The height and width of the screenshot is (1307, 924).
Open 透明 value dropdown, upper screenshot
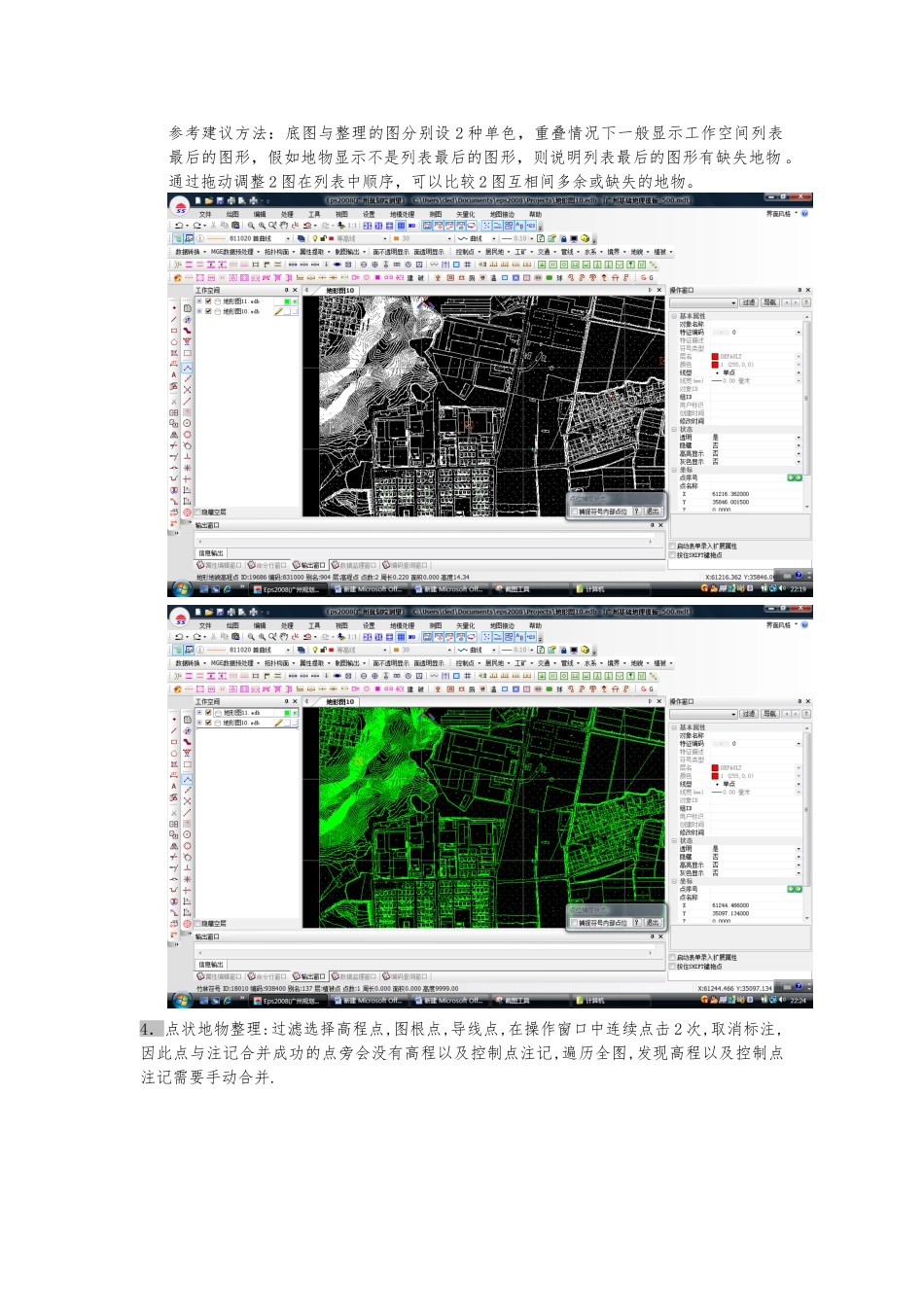point(799,438)
